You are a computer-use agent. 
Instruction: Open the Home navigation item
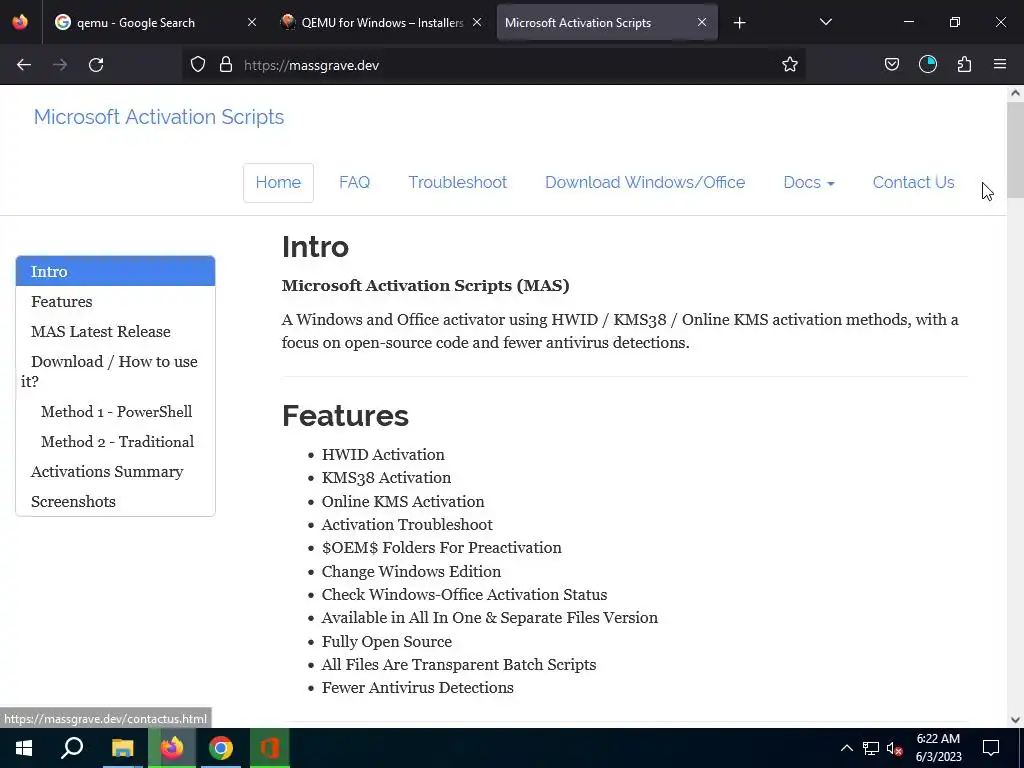click(278, 182)
